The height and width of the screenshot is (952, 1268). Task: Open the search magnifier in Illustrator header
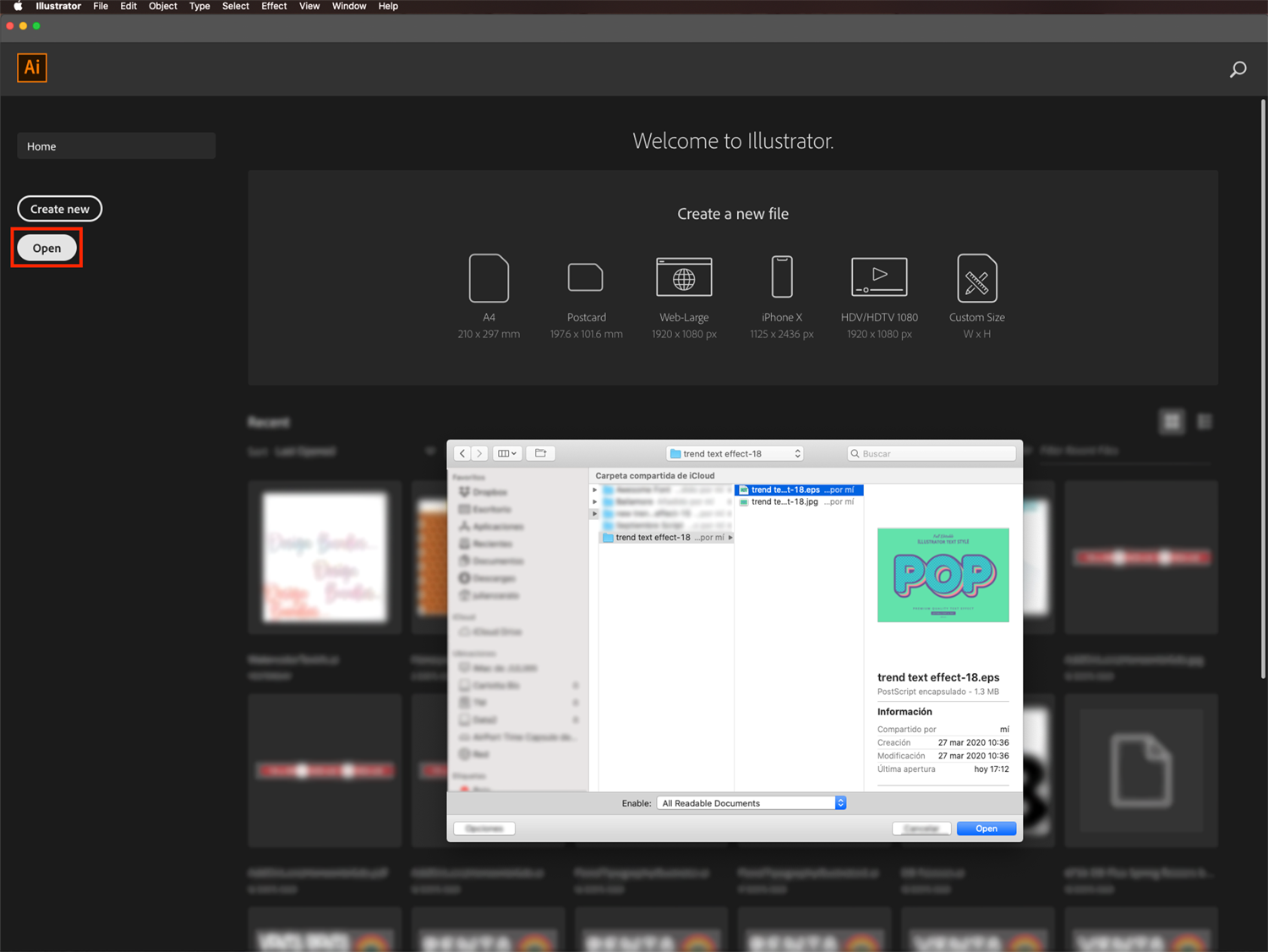1238,69
